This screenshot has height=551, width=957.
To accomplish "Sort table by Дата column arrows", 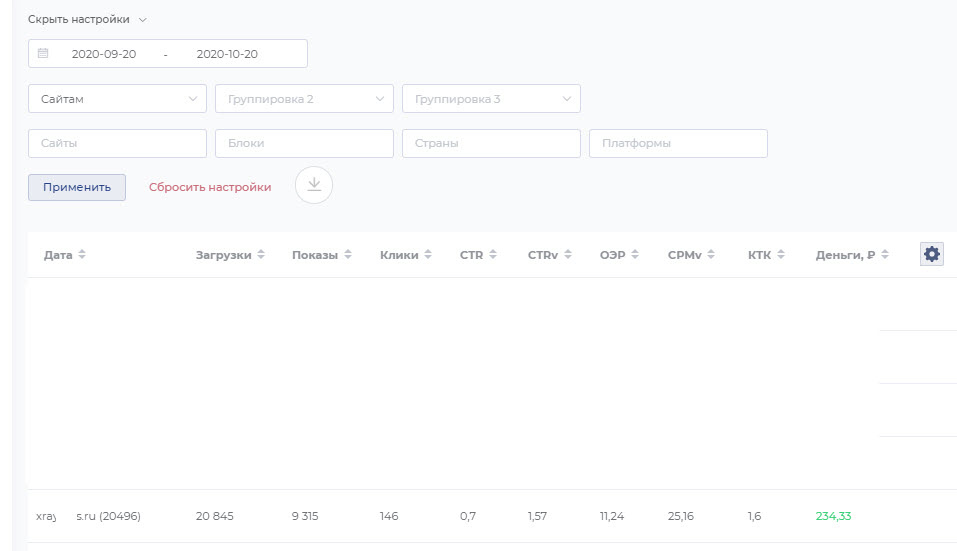I will pyautogui.click(x=82, y=256).
